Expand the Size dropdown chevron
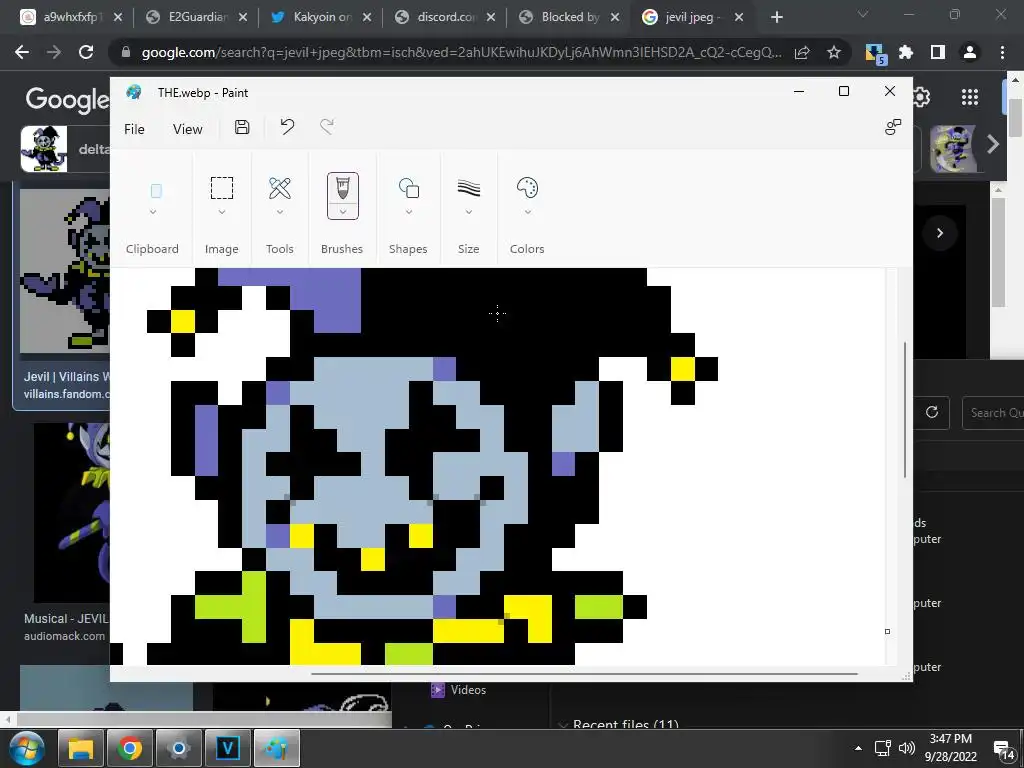This screenshot has height=768, width=1024. pyautogui.click(x=469, y=212)
